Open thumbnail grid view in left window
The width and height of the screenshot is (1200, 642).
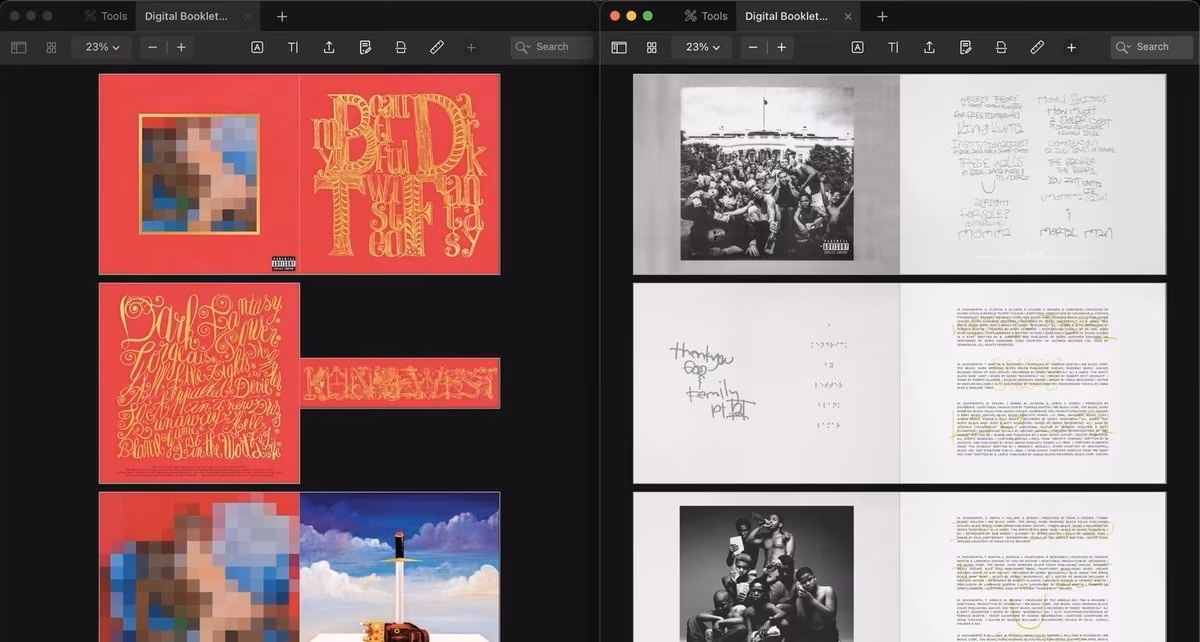(51, 47)
